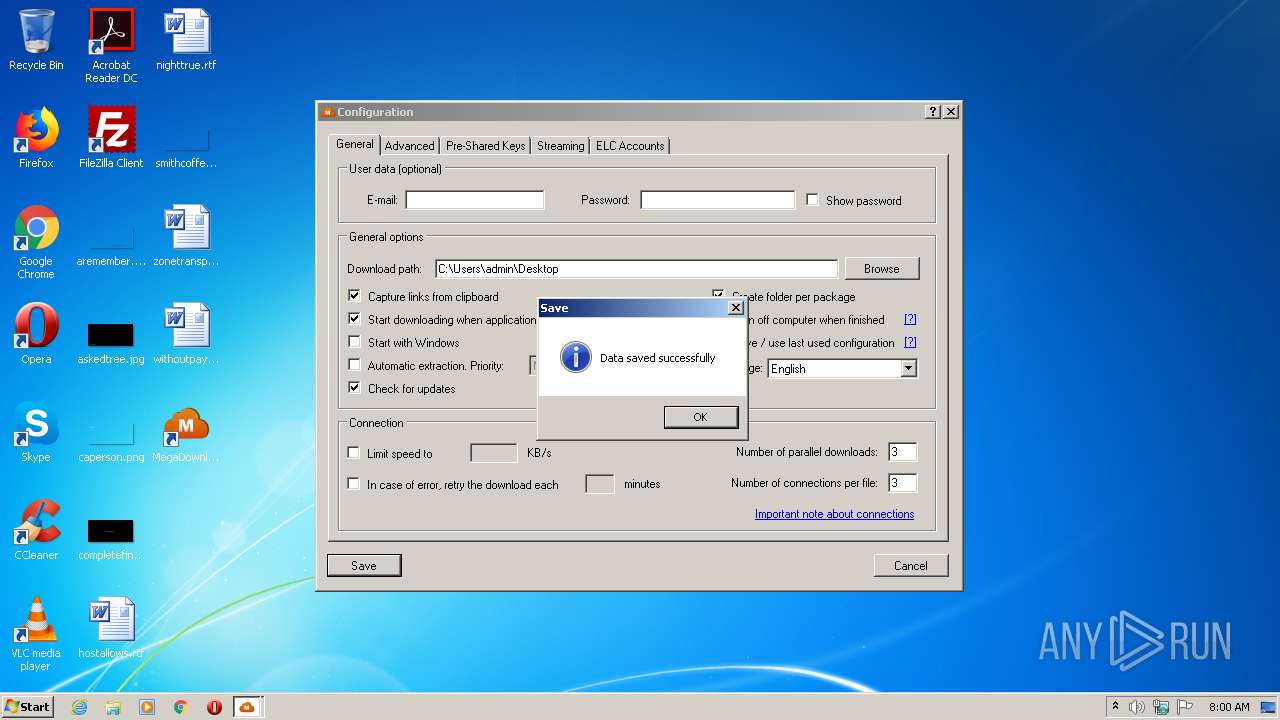Click the Configuration window help button
1280x720 pixels.
point(933,112)
